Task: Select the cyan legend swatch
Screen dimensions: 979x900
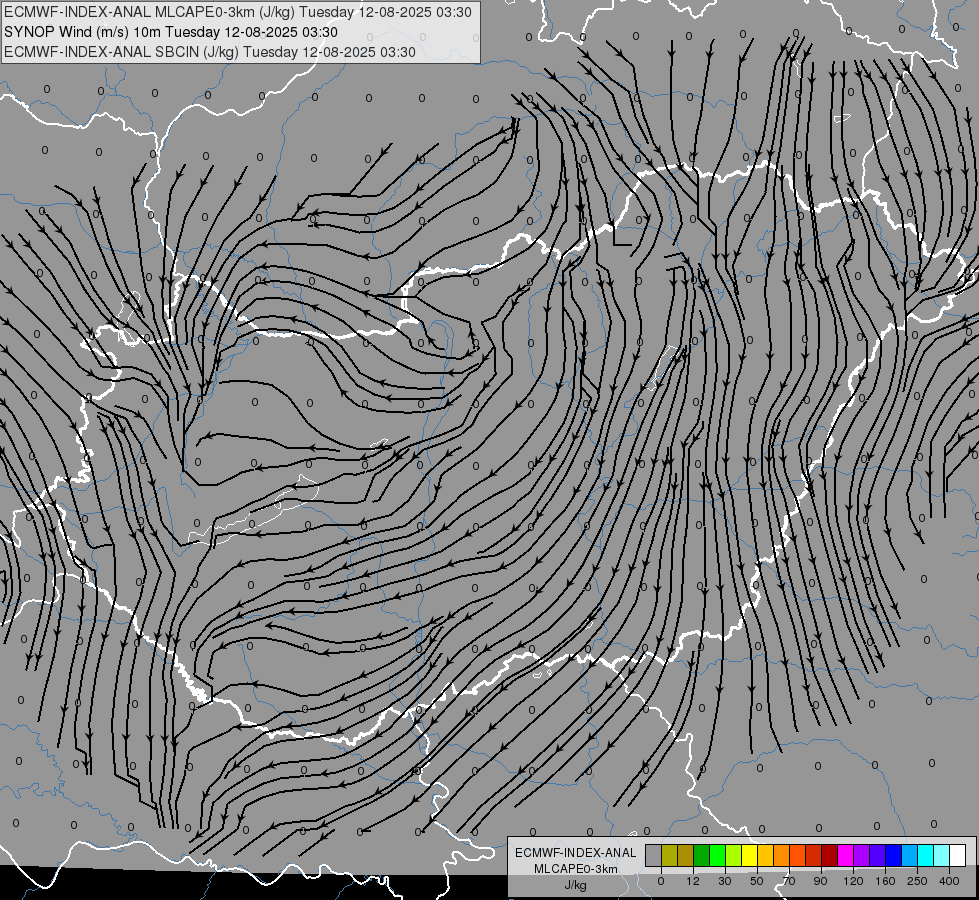Action: (925, 855)
